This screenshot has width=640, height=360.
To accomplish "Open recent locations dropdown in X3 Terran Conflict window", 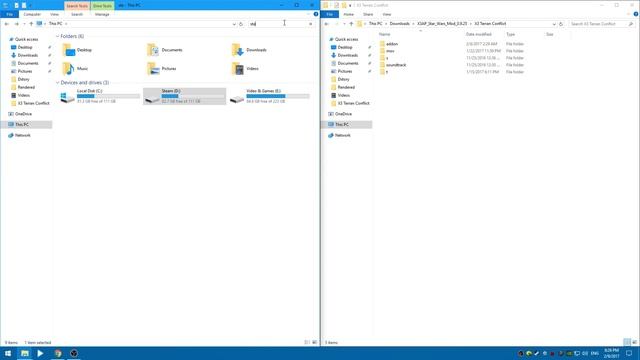I will (344, 24).
